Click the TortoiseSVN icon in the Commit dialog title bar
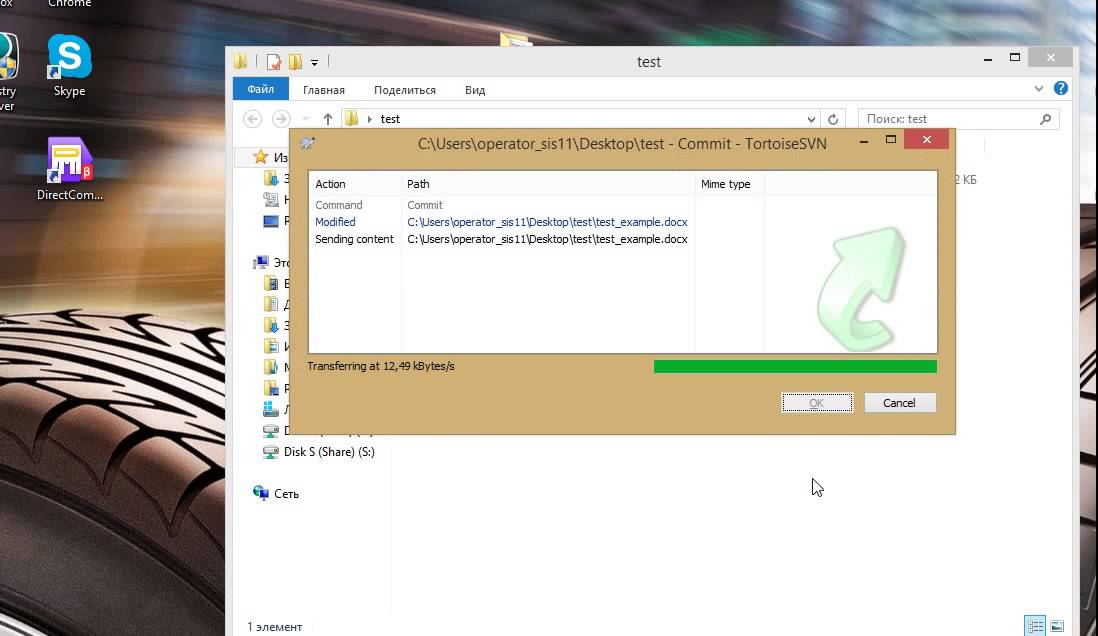Image resolution: width=1098 pixels, height=636 pixels. (x=307, y=143)
